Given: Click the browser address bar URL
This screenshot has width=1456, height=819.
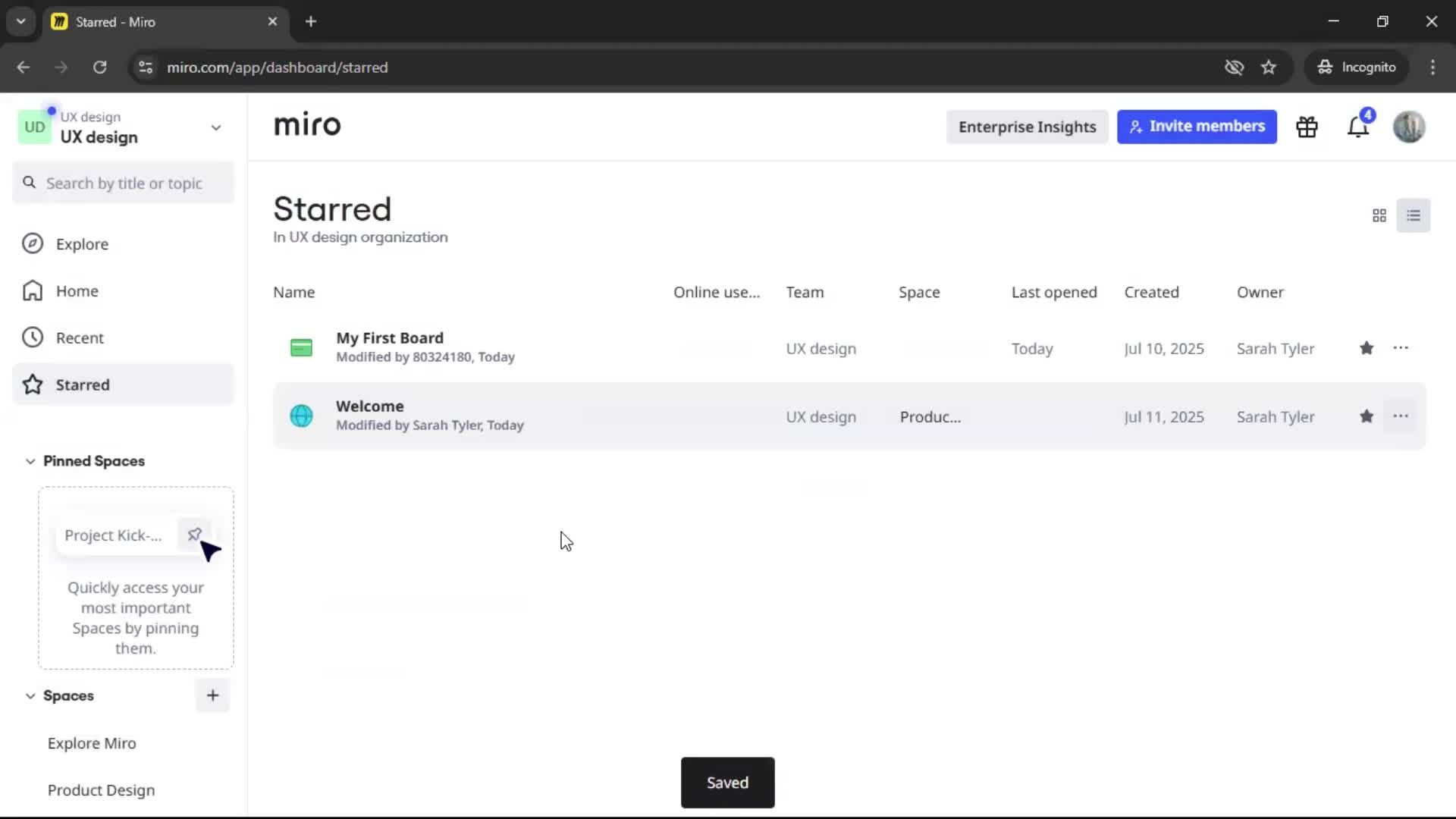Looking at the screenshot, I should click(277, 67).
